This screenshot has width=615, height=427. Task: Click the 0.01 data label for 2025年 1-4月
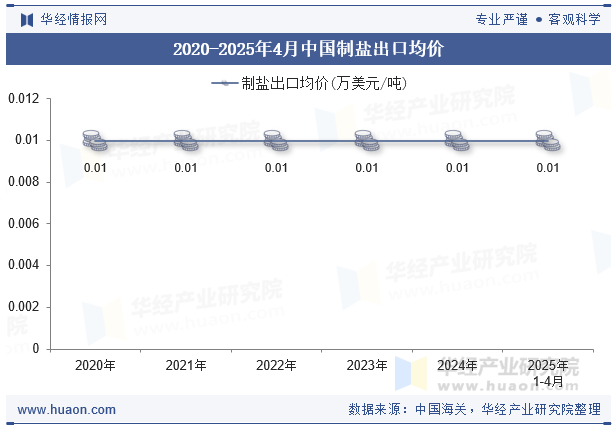548,168
